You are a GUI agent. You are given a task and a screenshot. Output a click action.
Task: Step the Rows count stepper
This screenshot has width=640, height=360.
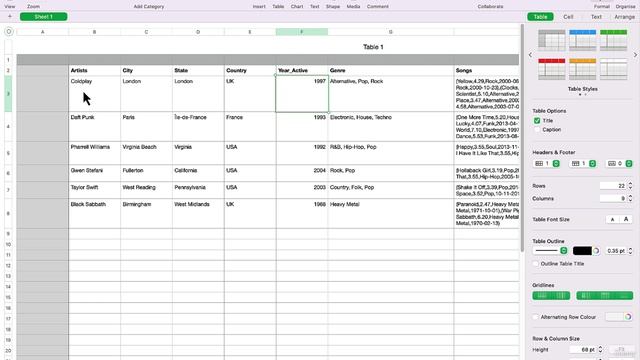(630, 186)
